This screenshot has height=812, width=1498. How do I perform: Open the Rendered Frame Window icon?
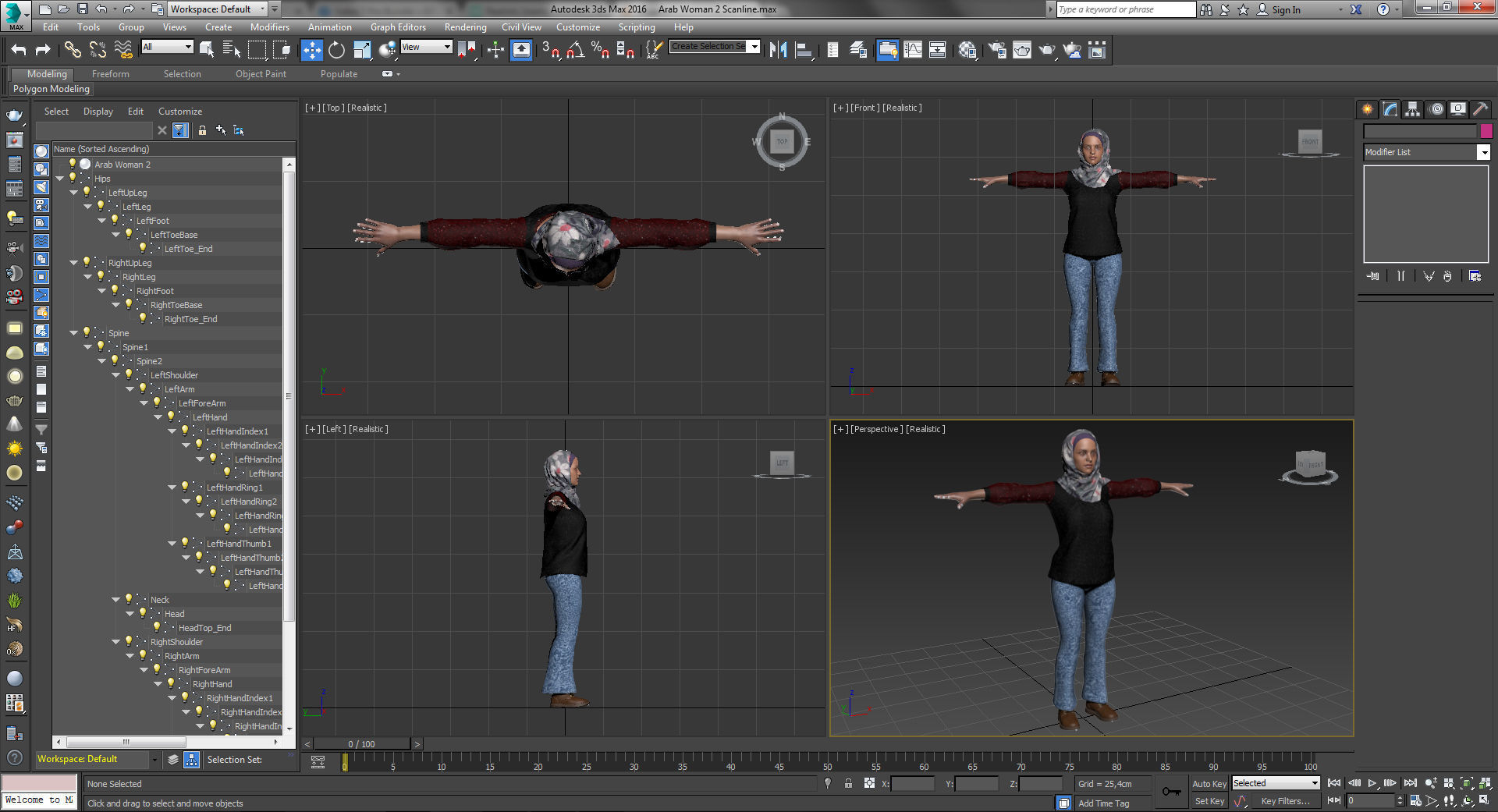point(1022,50)
